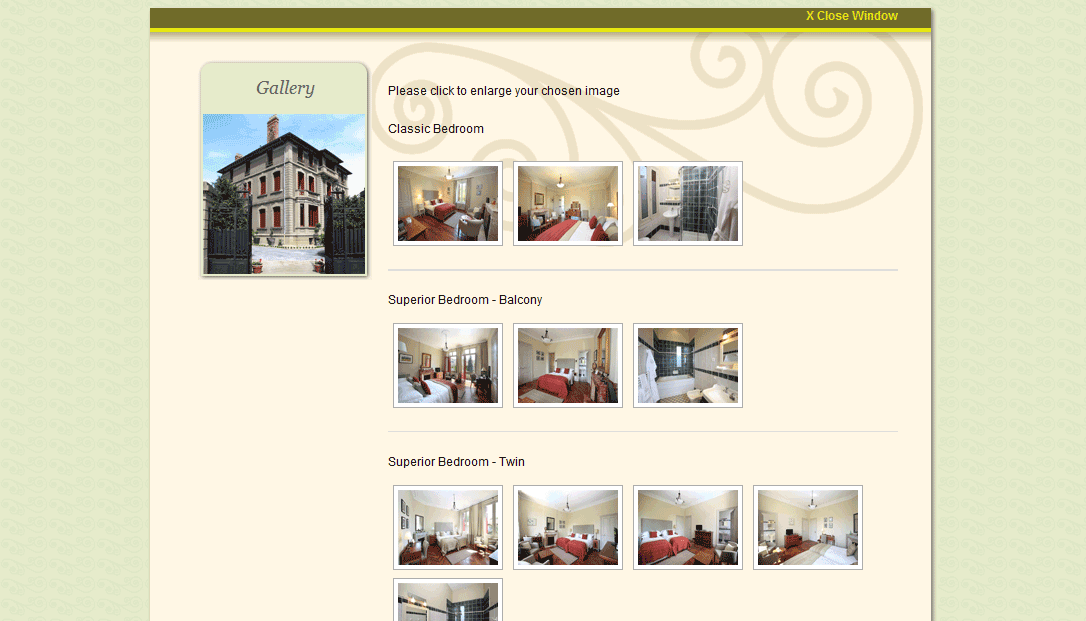Enlarge the second Superior Bedroom Balcony thumbnail
The width and height of the screenshot is (1086, 621).
(x=567, y=366)
